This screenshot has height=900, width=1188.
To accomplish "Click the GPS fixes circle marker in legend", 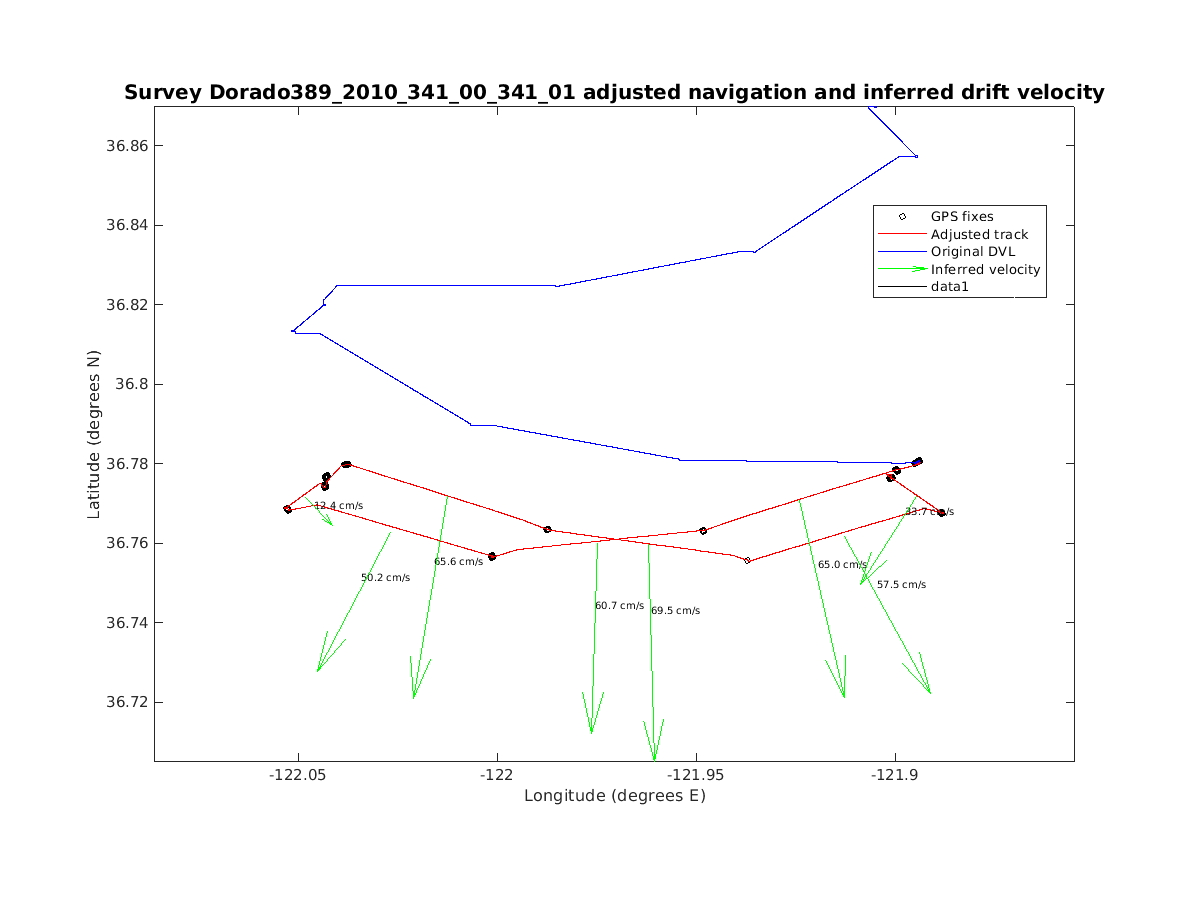I will click(x=902, y=216).
